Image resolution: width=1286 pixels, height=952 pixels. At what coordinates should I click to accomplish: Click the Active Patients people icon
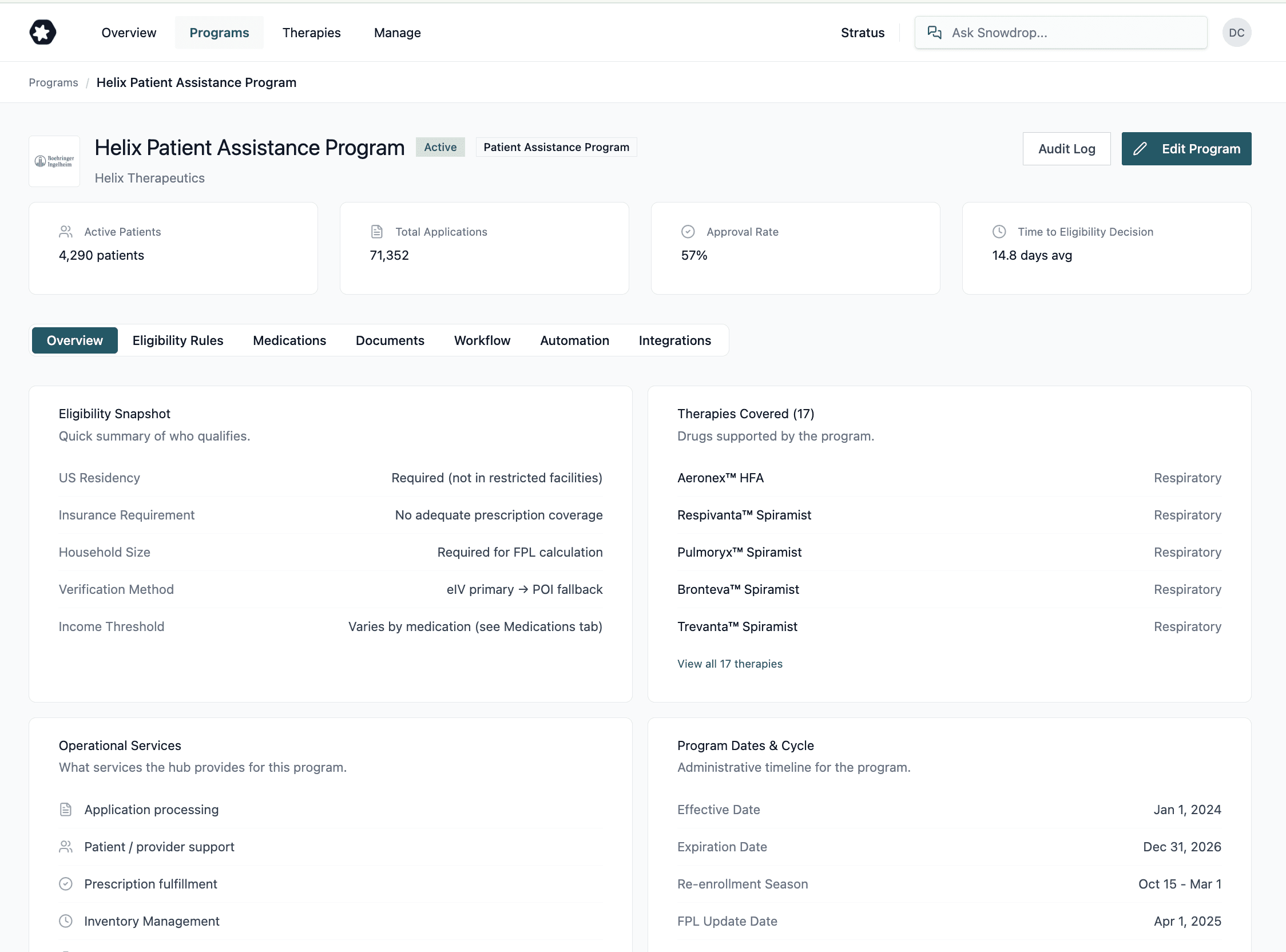(x=65, y=232)
